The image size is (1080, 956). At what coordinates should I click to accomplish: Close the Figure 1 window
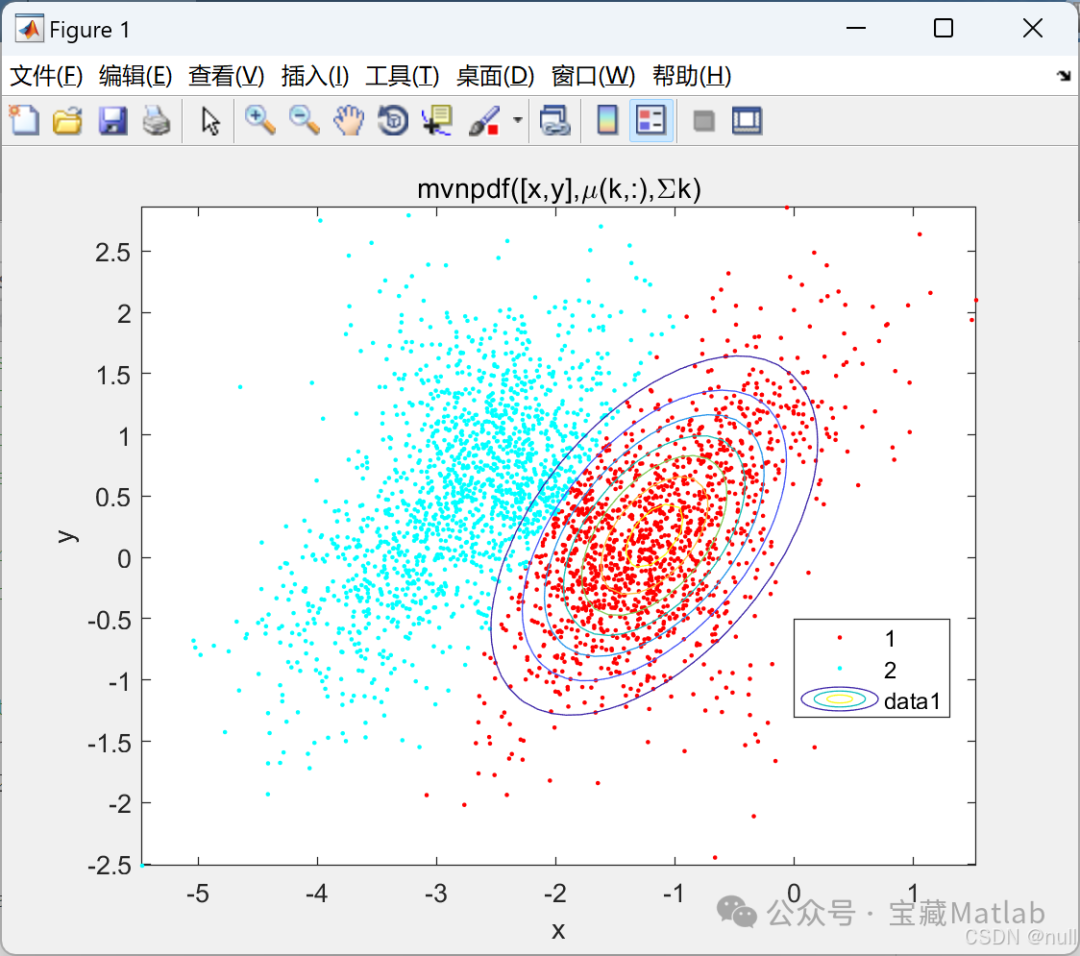[1032, 28]
